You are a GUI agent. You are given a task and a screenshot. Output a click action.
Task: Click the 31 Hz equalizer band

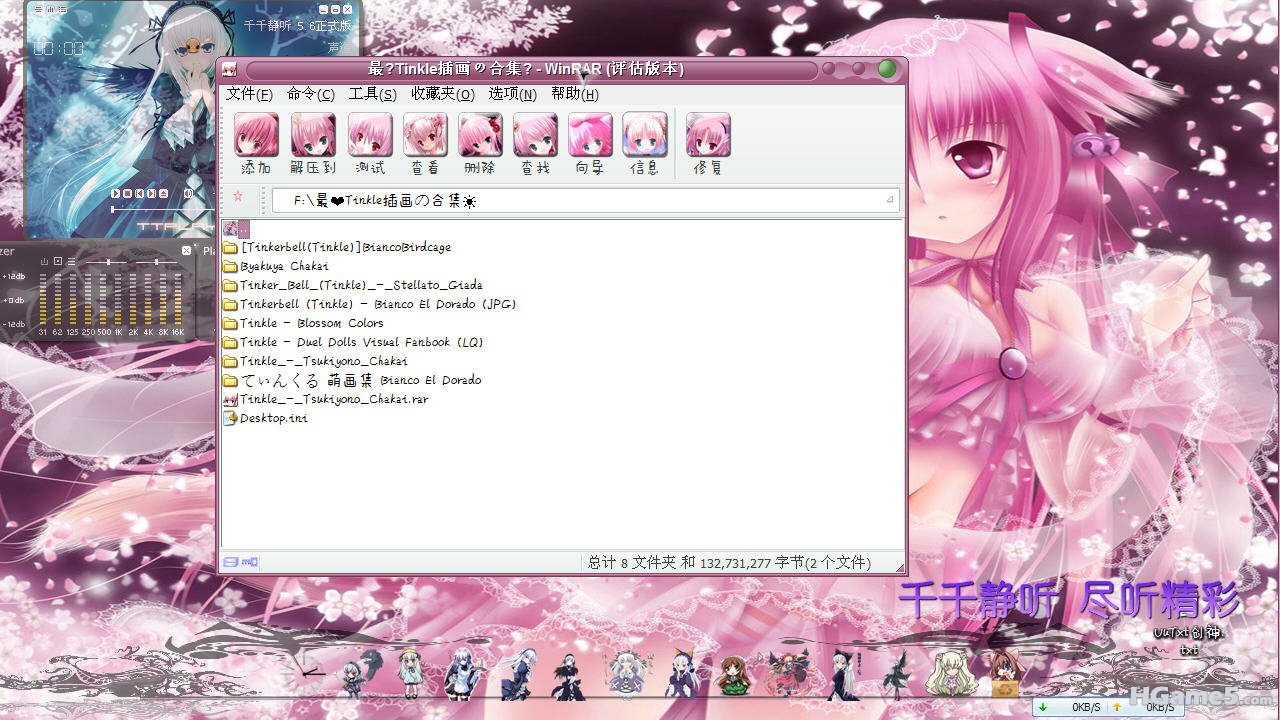(43, 300)
